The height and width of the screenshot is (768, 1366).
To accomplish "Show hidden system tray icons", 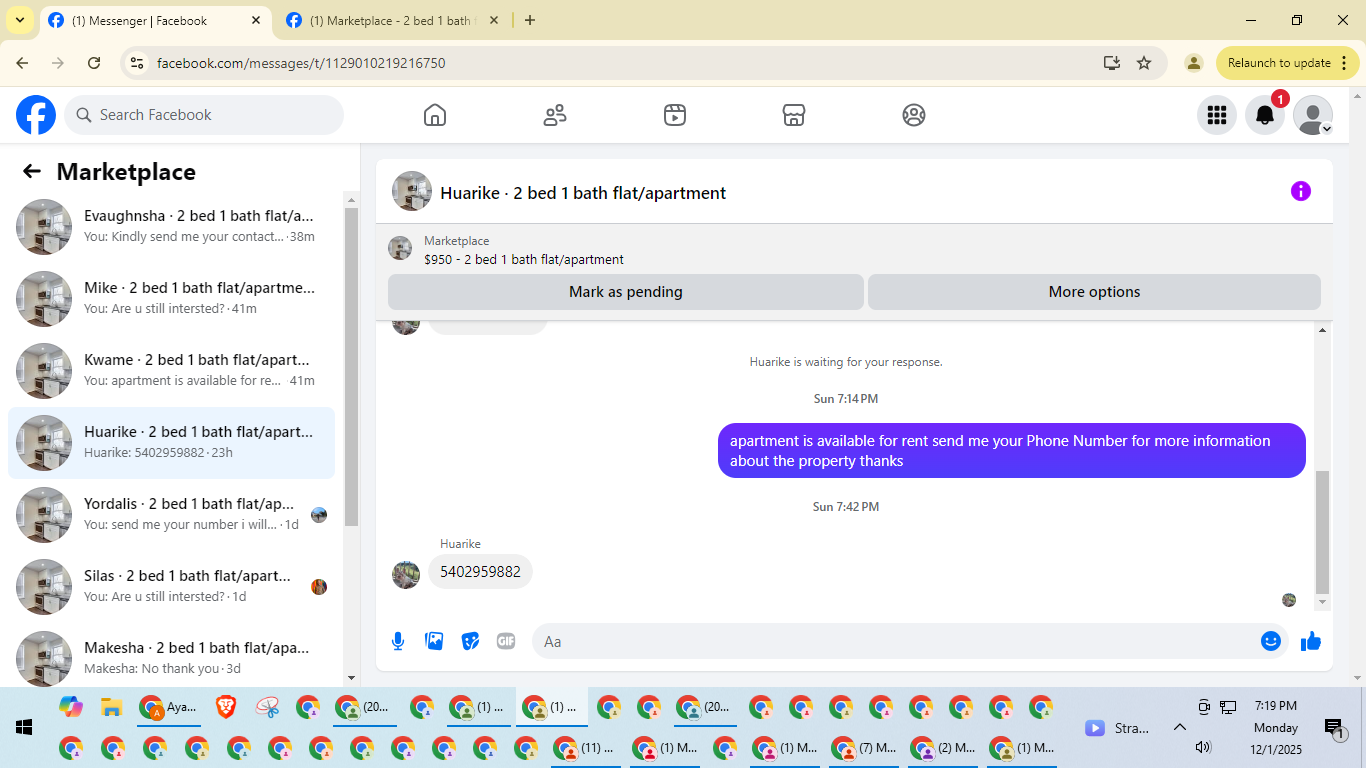I will coord(1179,728).
